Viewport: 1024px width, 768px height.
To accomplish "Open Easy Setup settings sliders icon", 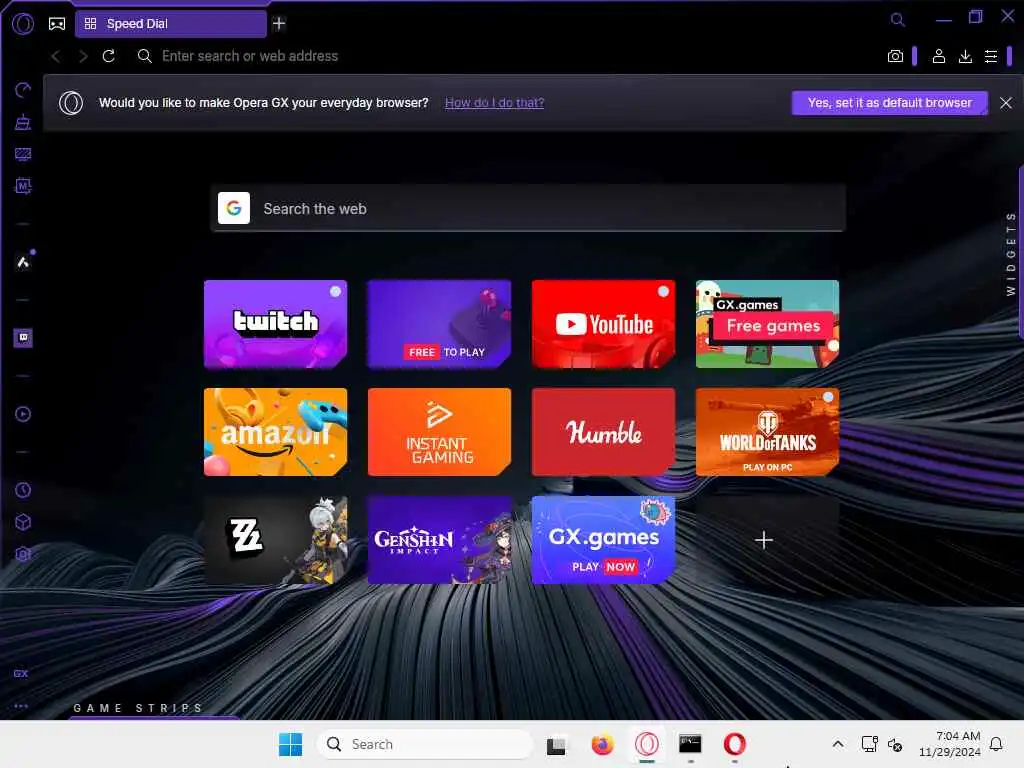I will click(x=991, y=56).
